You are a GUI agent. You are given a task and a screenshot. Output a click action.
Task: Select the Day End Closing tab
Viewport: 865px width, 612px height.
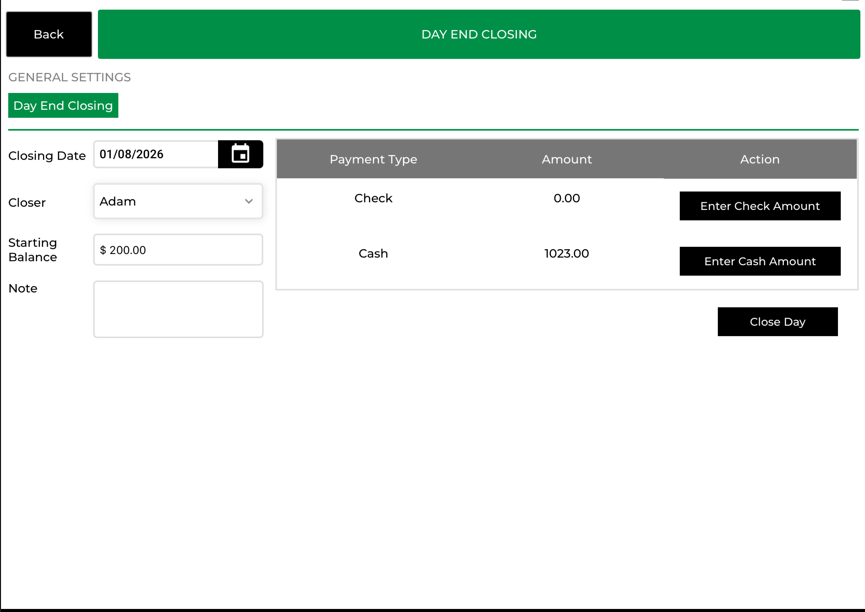point(63,105)
